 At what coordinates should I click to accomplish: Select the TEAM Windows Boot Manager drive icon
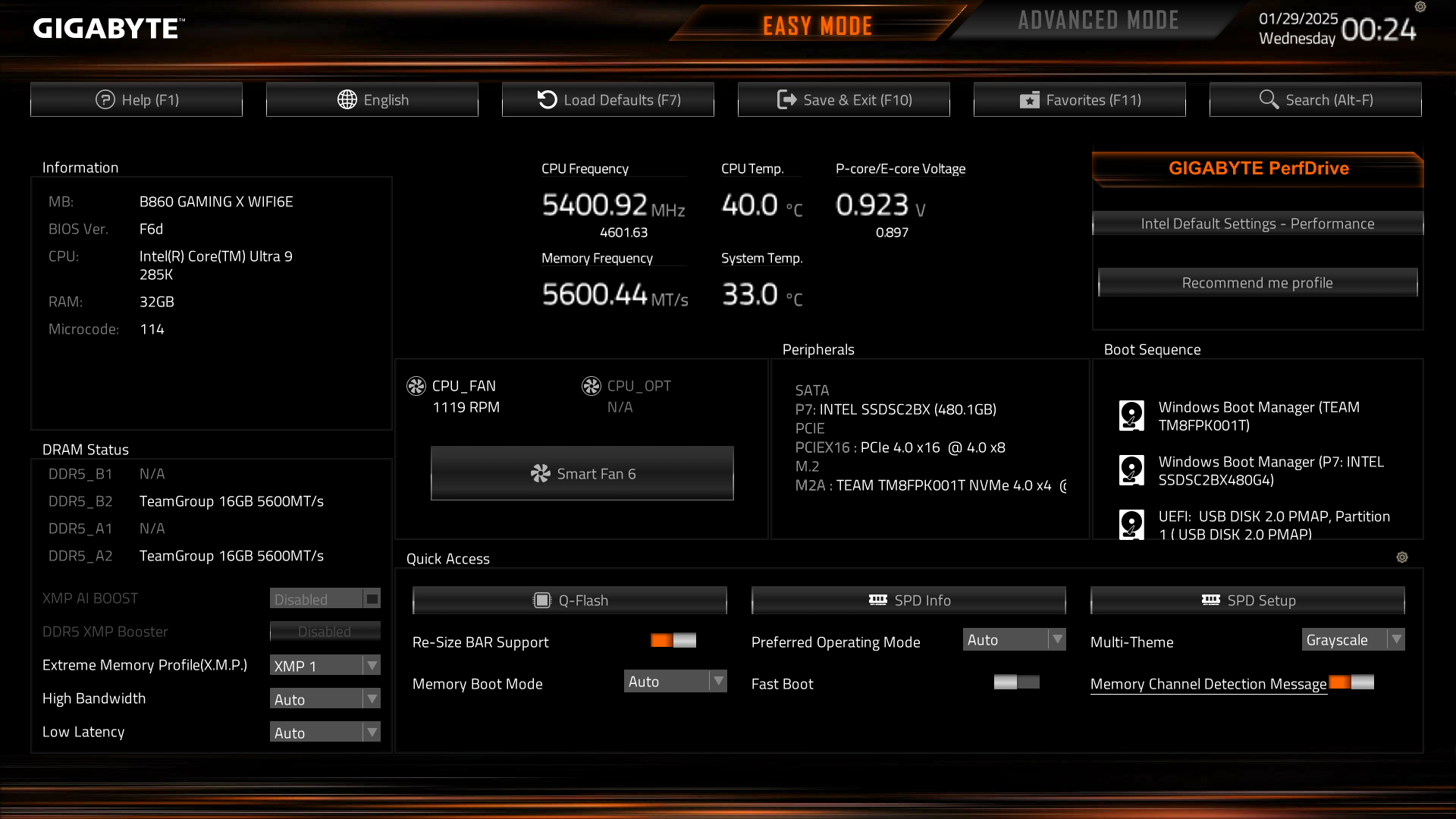[1131, 416]
